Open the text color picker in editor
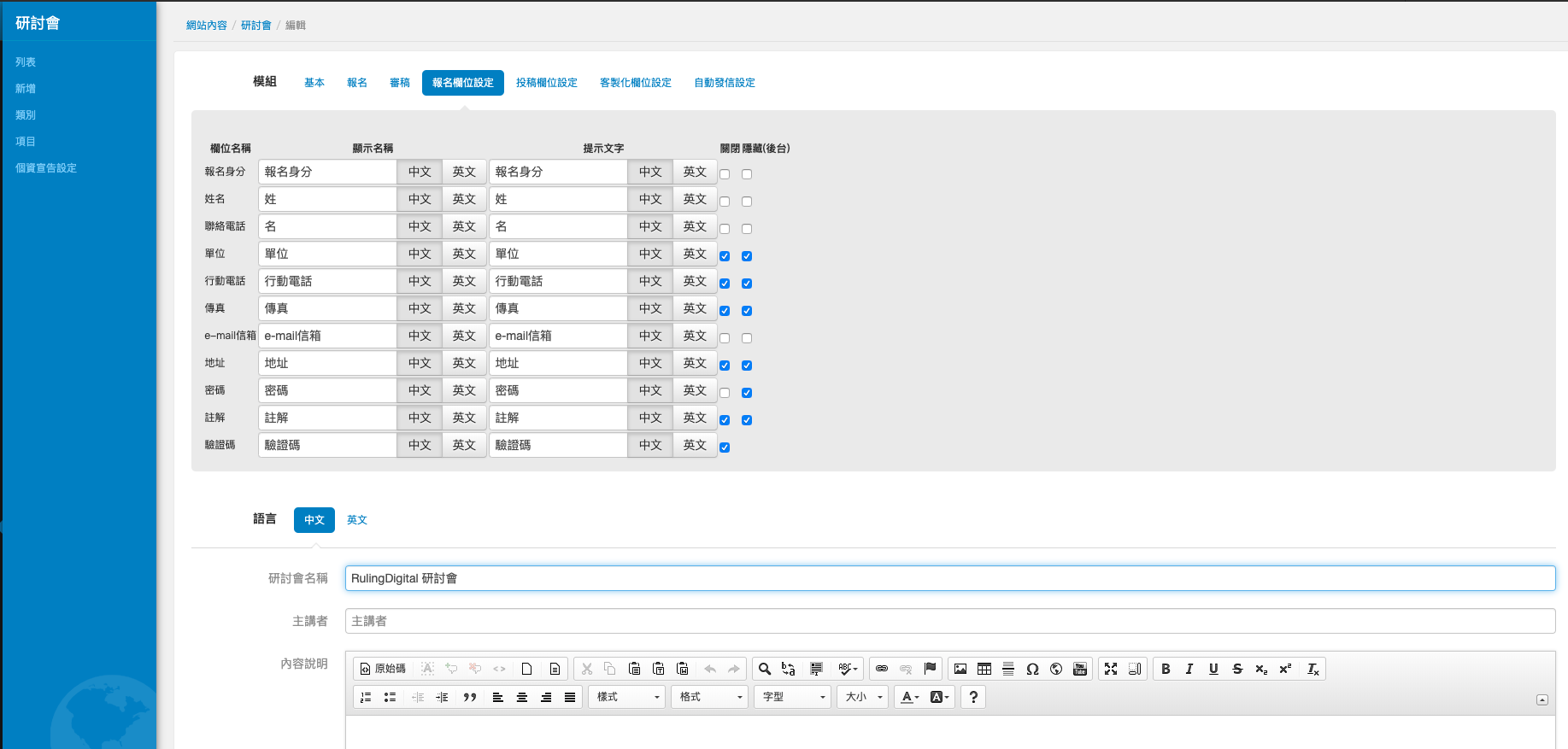The height and width of the screenshot is (749, 1568). coord(910,697)
